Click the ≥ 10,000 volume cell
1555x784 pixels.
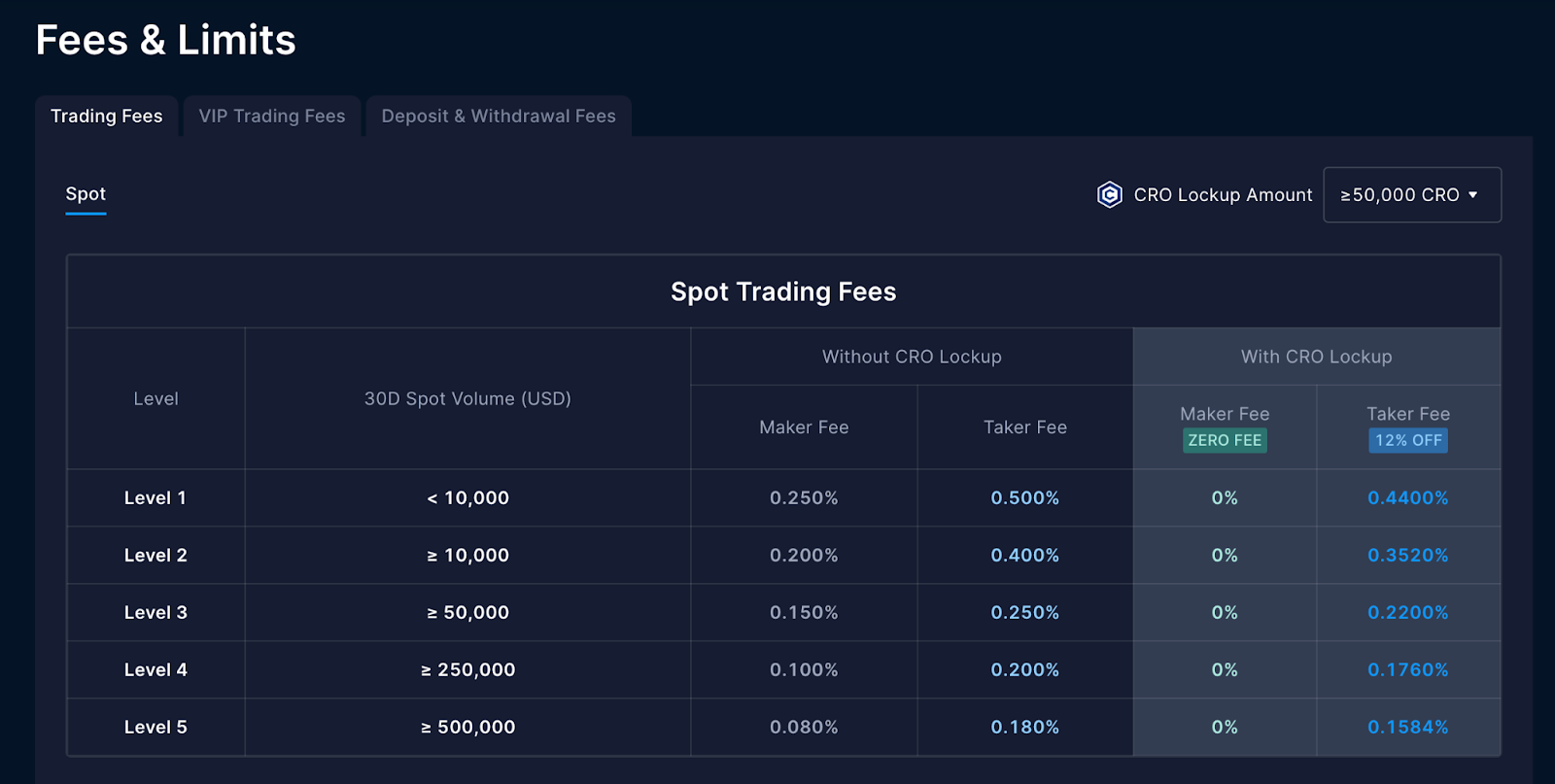click(x=467, y=556)
